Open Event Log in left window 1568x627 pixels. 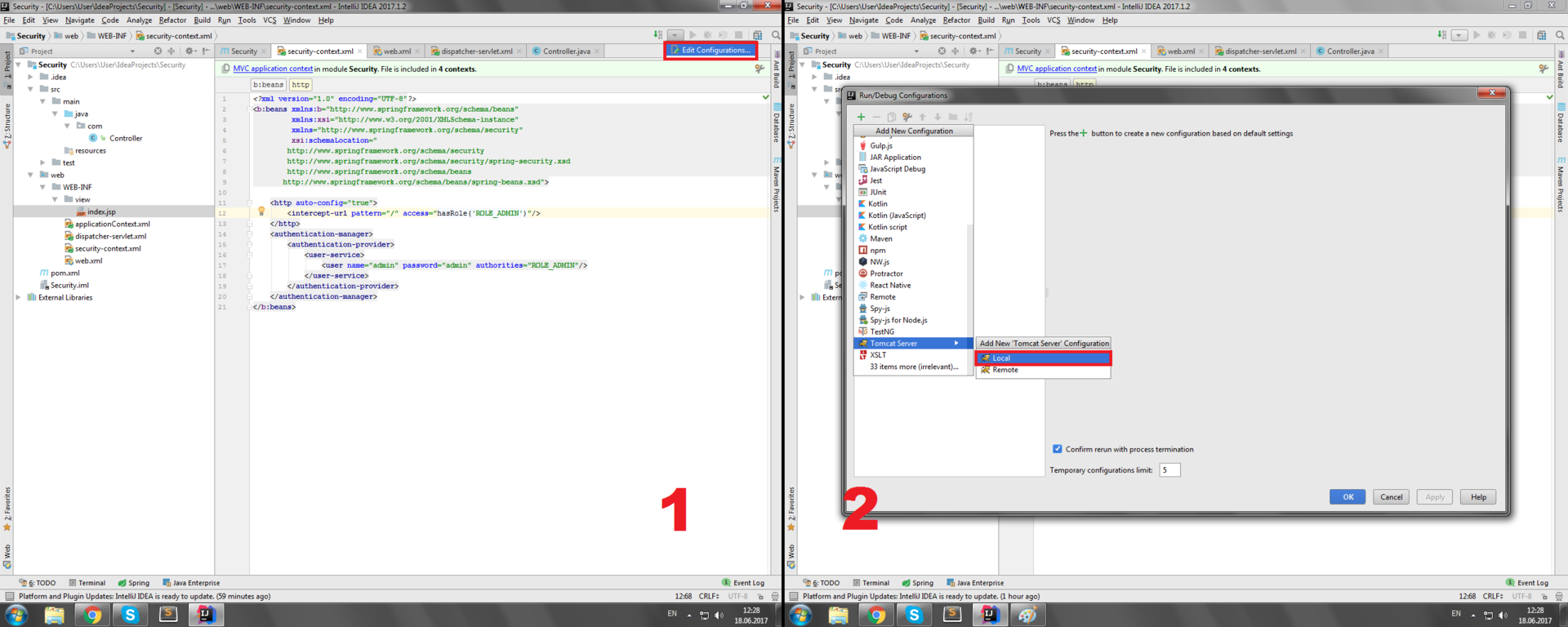point(743,583)
